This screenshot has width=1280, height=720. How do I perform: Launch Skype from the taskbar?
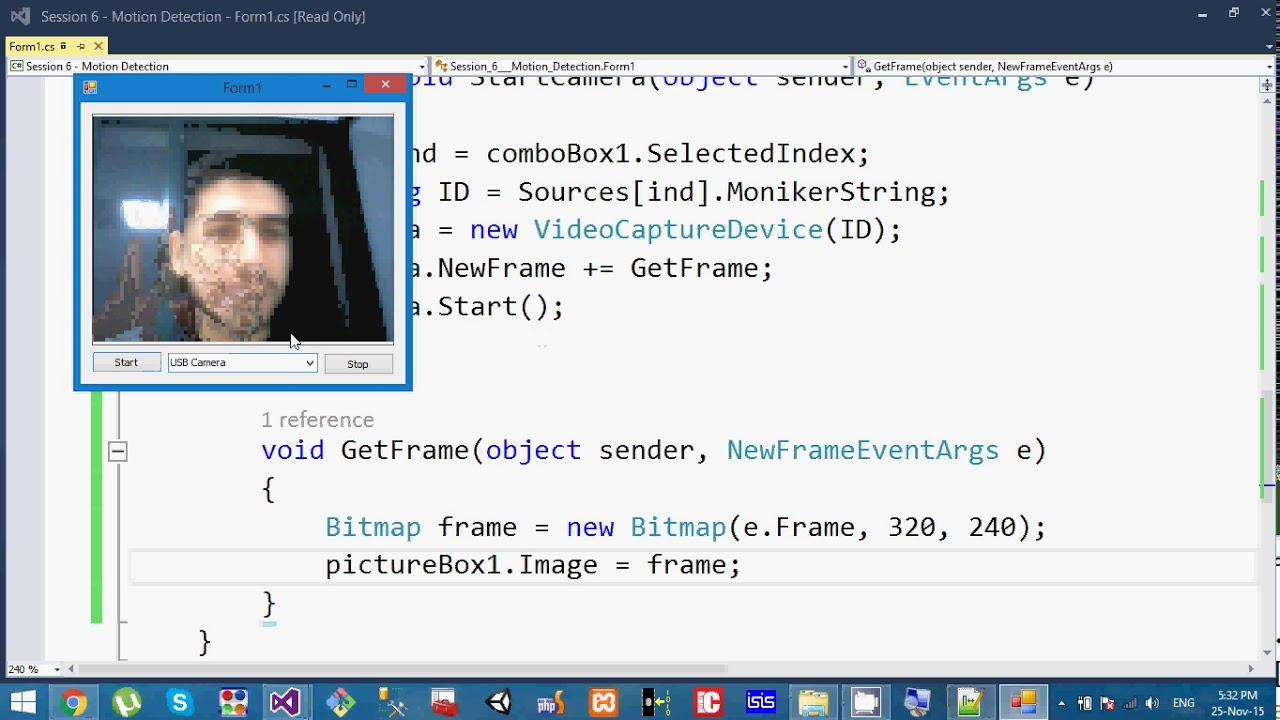coord(179,703)
